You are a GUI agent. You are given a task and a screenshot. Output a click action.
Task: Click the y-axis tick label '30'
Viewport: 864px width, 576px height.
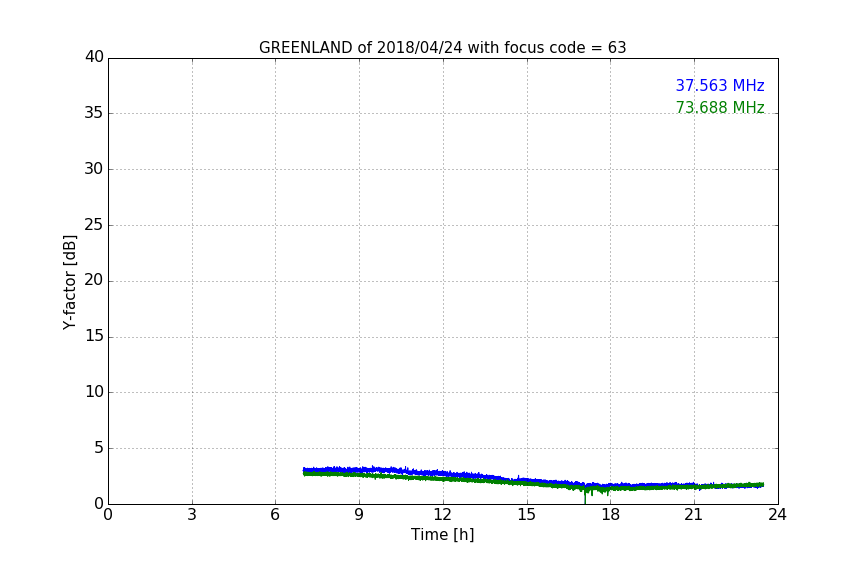click(94, 169)
